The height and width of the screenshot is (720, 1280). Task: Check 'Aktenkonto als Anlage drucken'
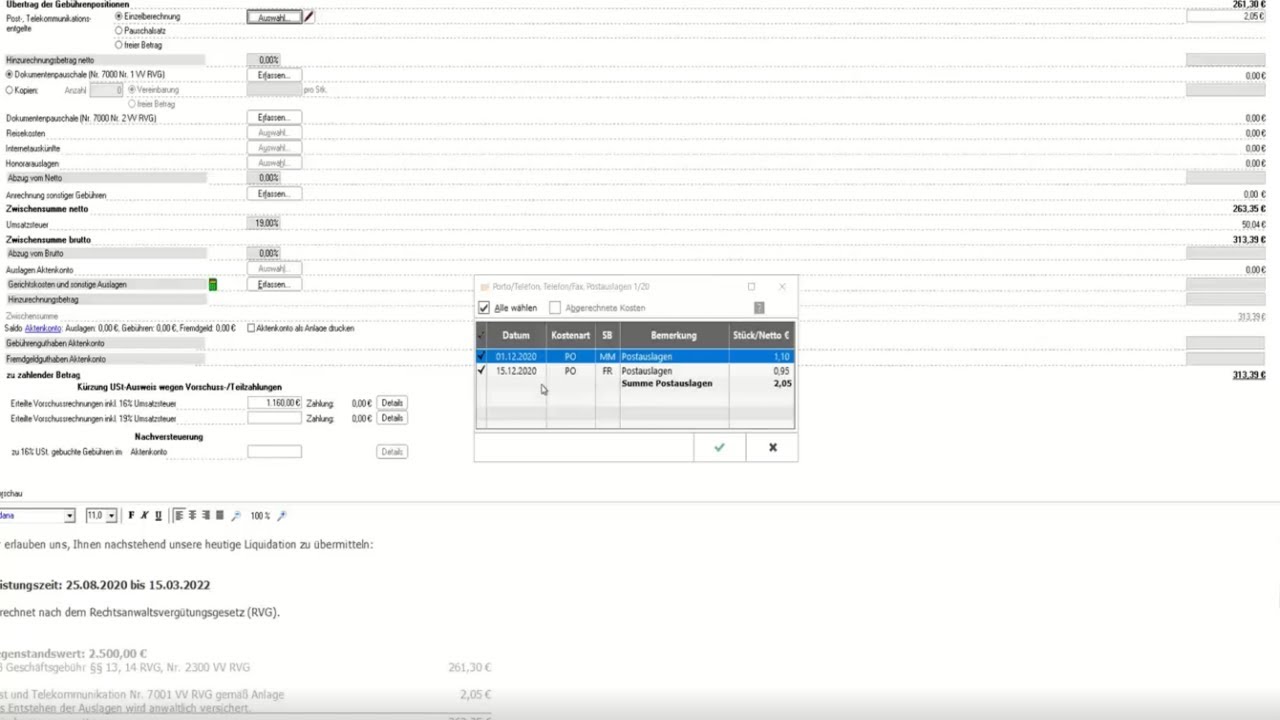click(251, 328)
